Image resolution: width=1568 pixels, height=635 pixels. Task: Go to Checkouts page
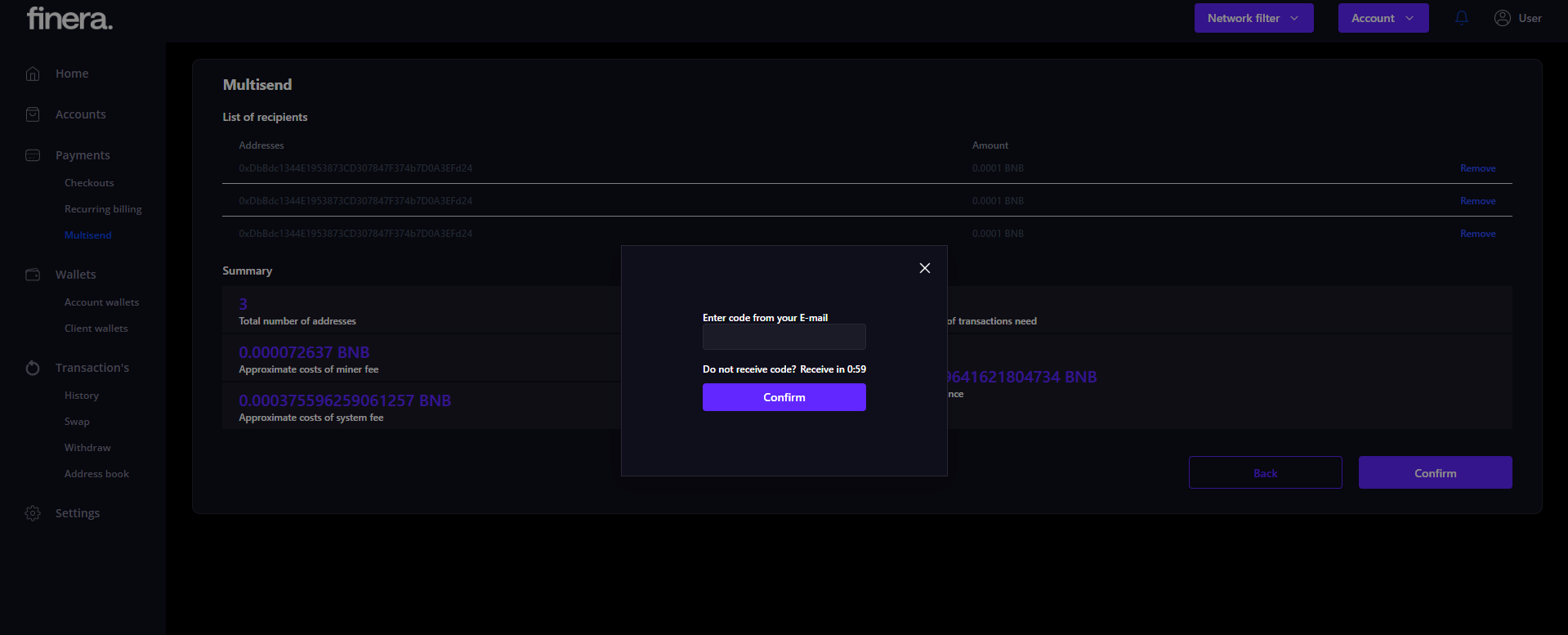[89, 183]
